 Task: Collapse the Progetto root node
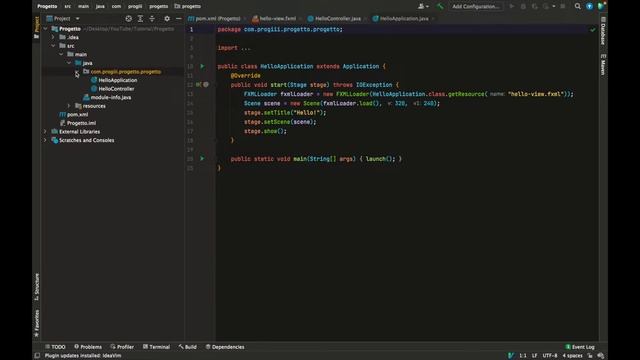click(x=45, y=29)
